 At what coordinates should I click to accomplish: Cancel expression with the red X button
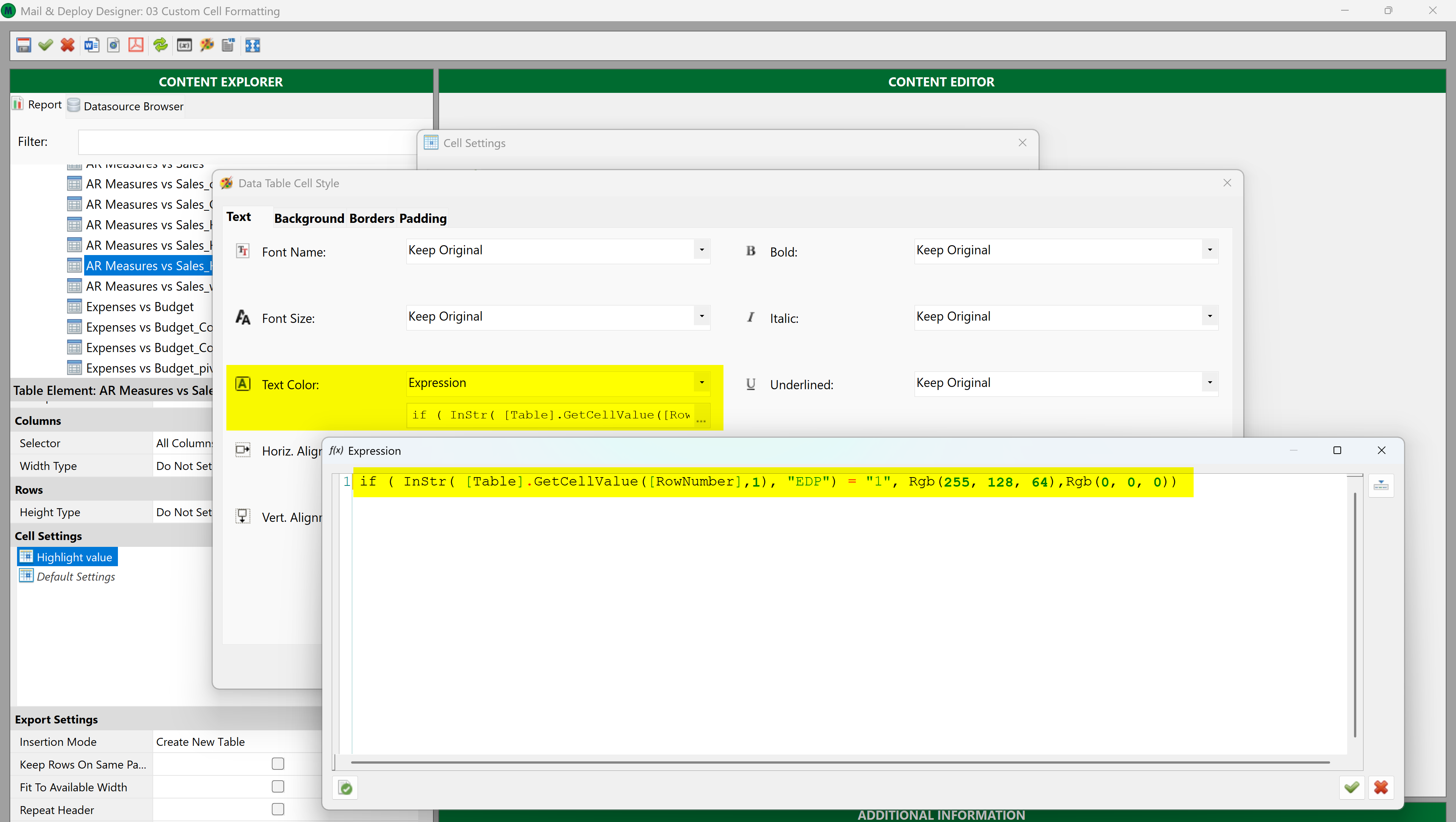pyautogui.click(x=1381, y=788)
